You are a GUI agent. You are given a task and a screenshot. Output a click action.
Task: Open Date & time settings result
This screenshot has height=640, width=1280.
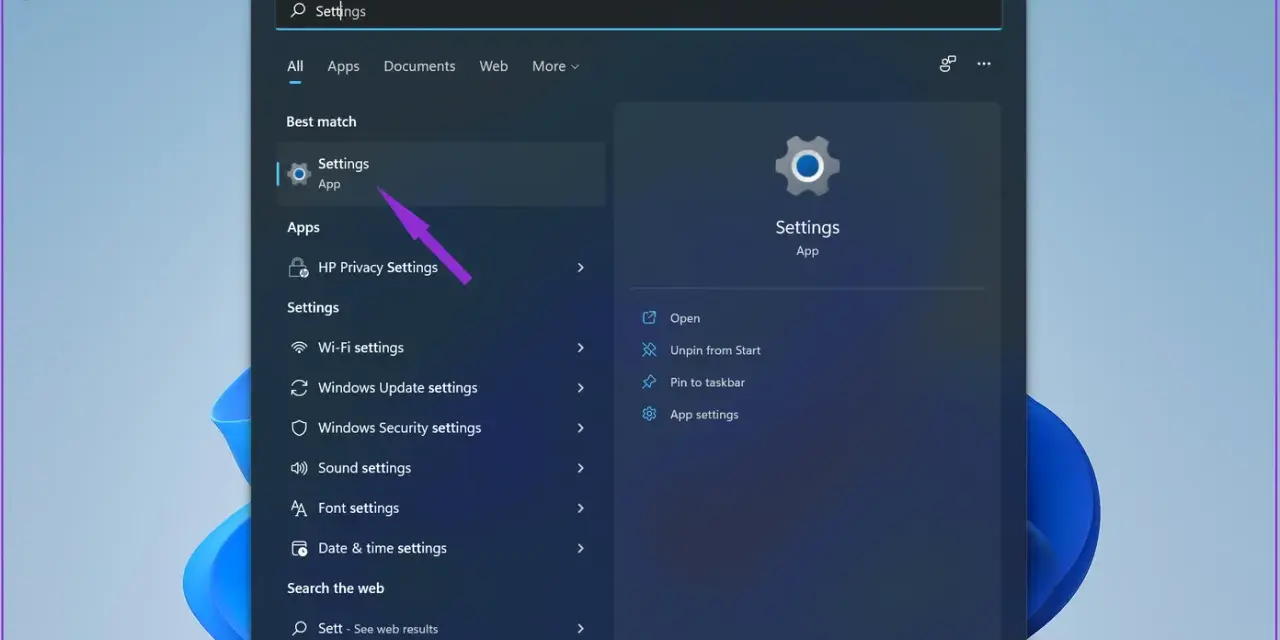[441, 548]
